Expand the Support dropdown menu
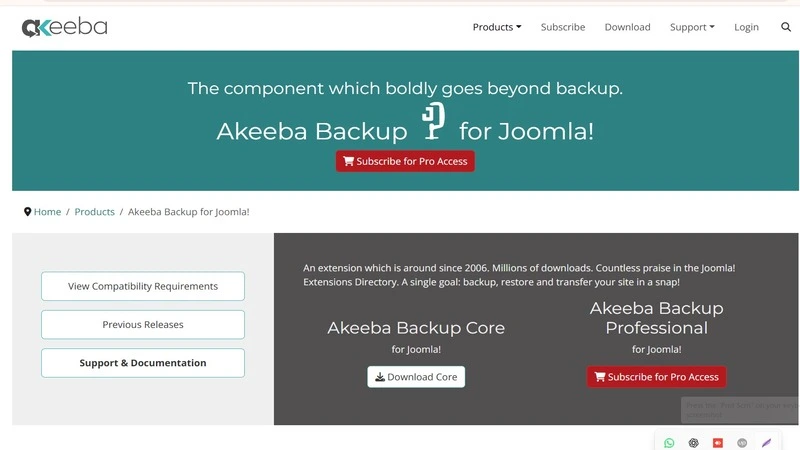Screen dimensions: 800x450 [x=692, y=27]
